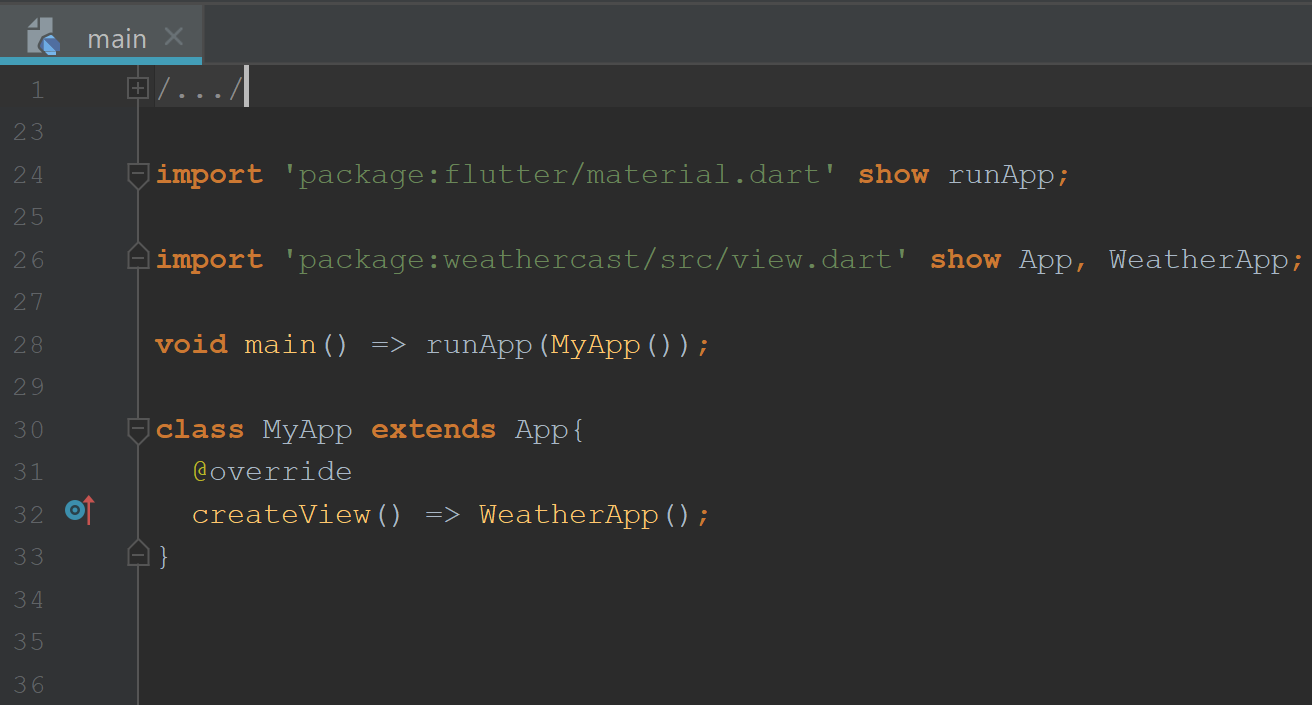Click line number 28 in the gutter
Viewport: 1312px width, 705px height.
coord(29,344)
